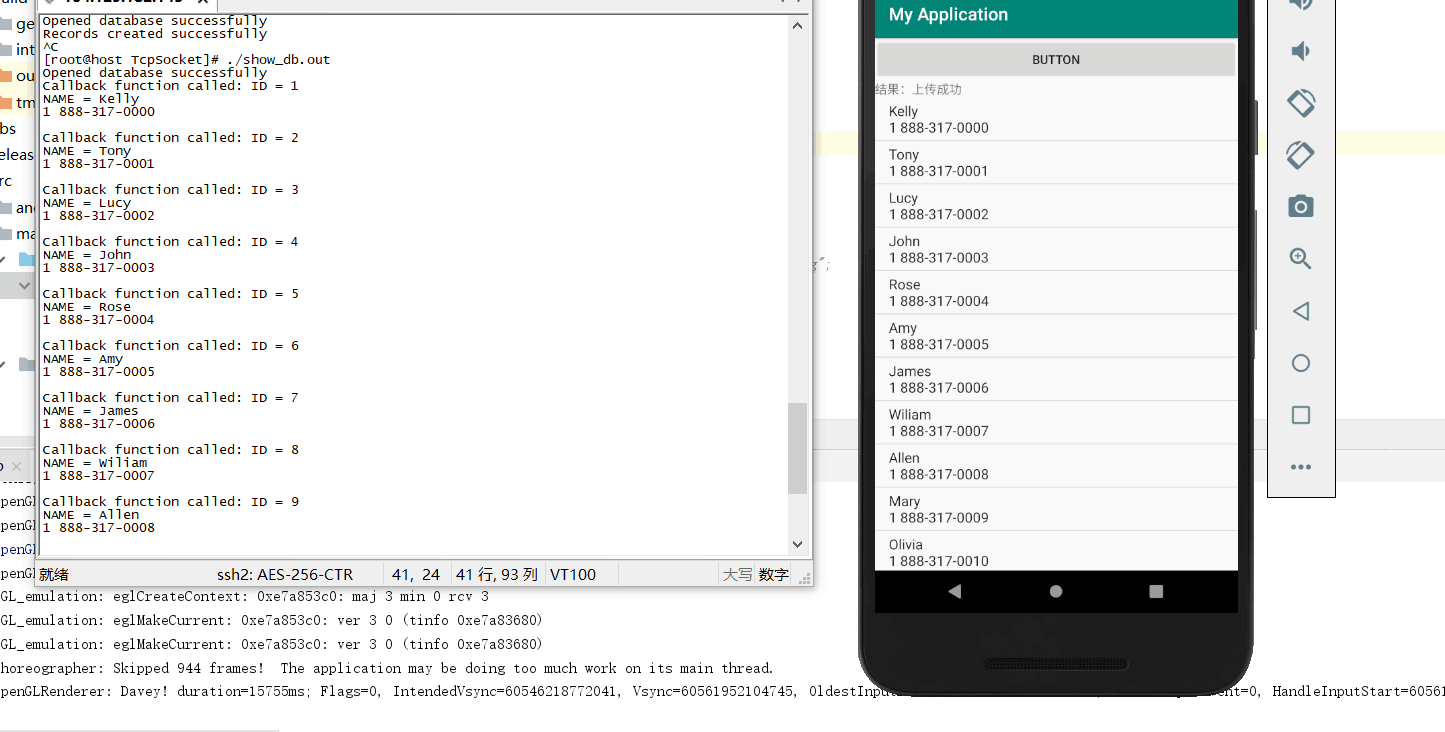Collapse the expanded tree node with down chevron

[25, 285]
